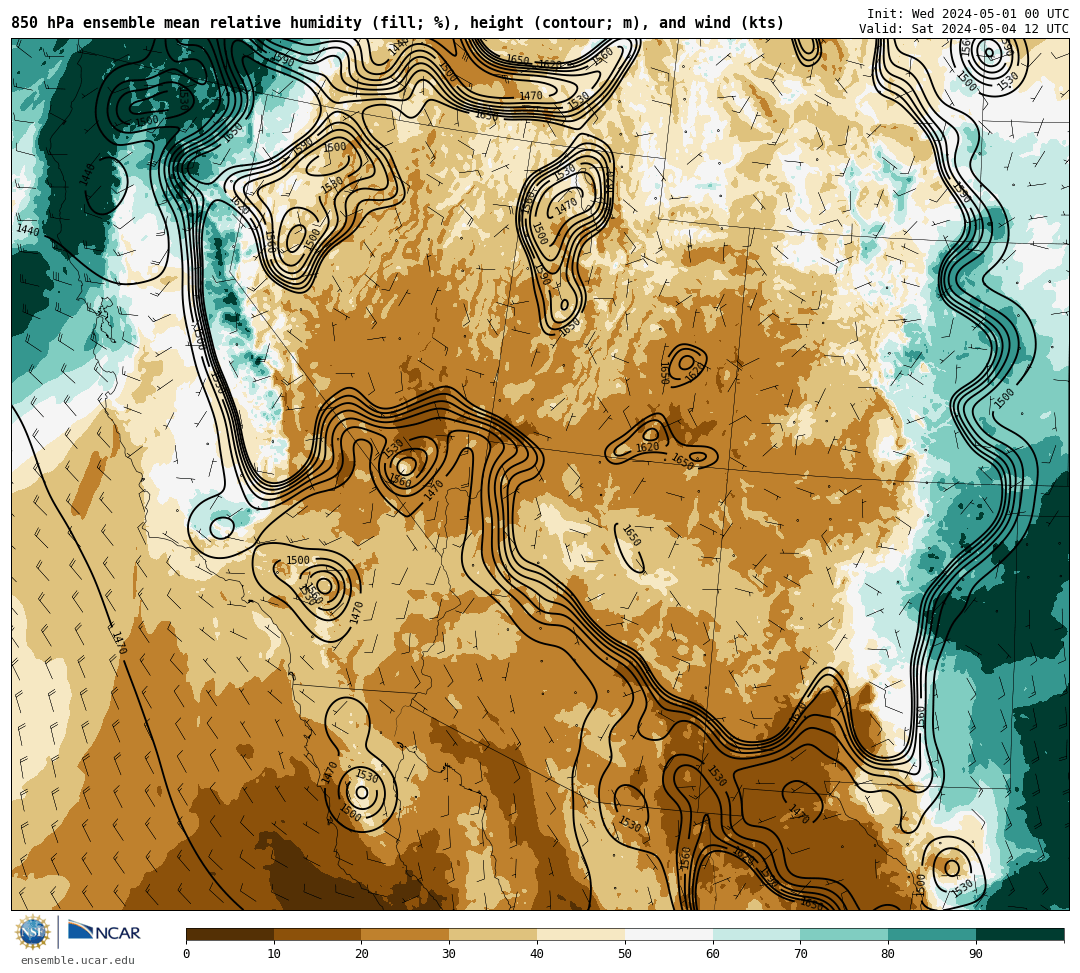Click the colorbar tick label 40

point(537,954)
